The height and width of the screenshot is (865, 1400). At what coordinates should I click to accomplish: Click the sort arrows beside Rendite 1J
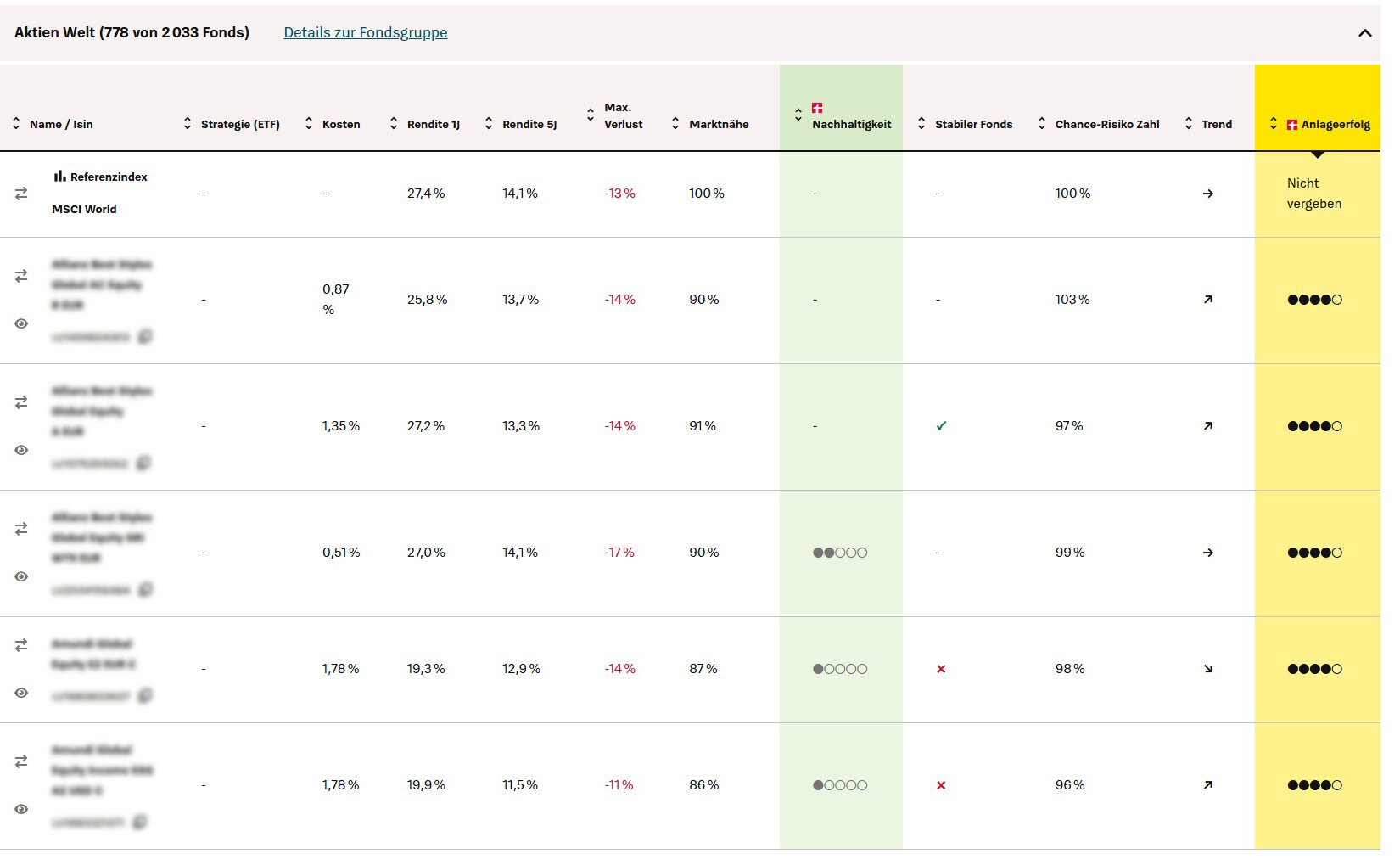394,124
